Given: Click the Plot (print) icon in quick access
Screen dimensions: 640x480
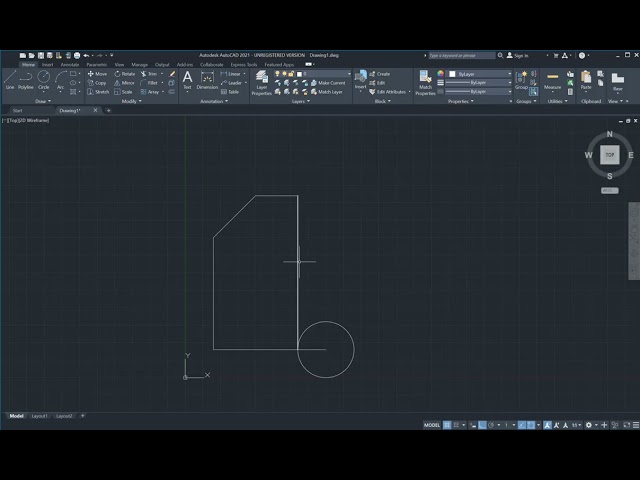Looking at the screenshot, I should tap(77, 56).
